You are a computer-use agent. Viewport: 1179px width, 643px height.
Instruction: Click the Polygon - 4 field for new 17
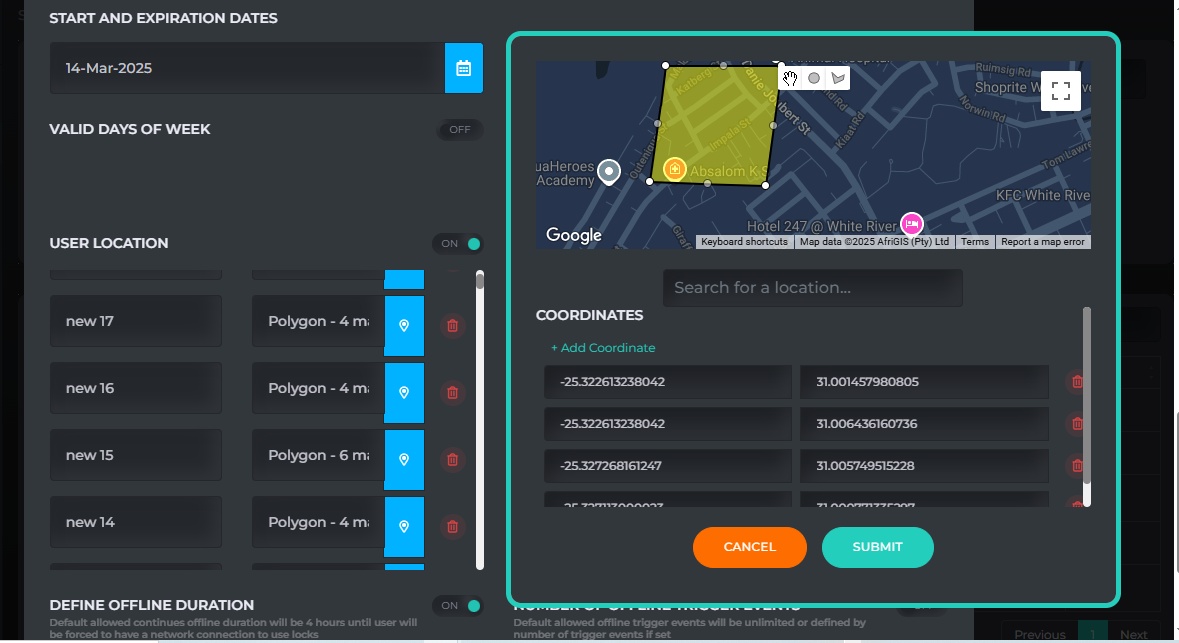(318, 321)
